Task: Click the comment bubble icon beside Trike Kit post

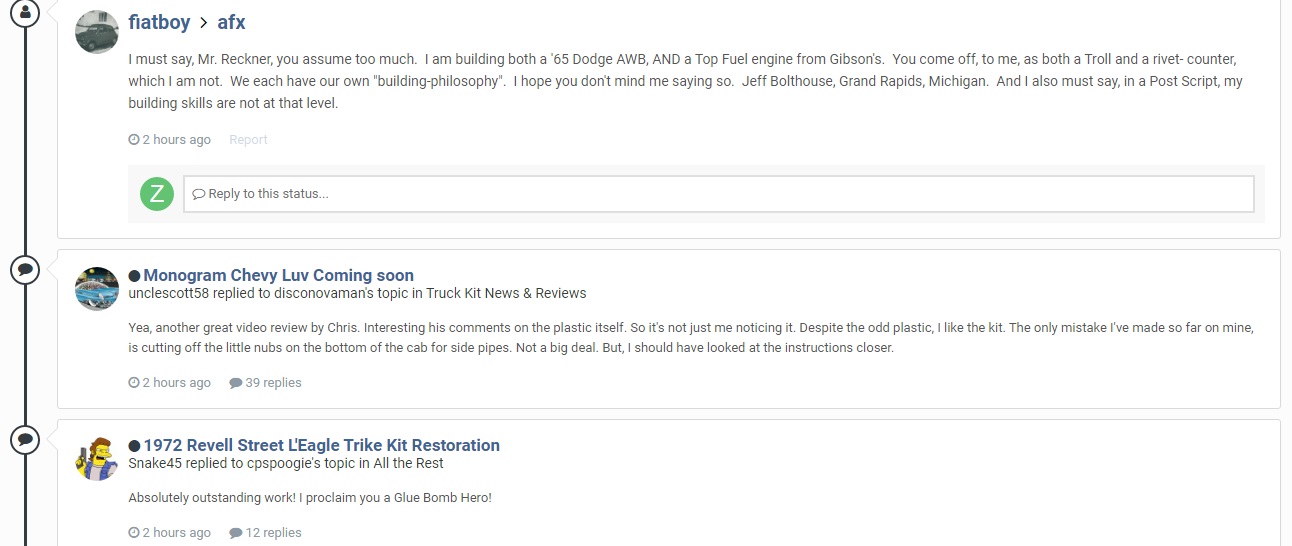Action: click(25, 439)
